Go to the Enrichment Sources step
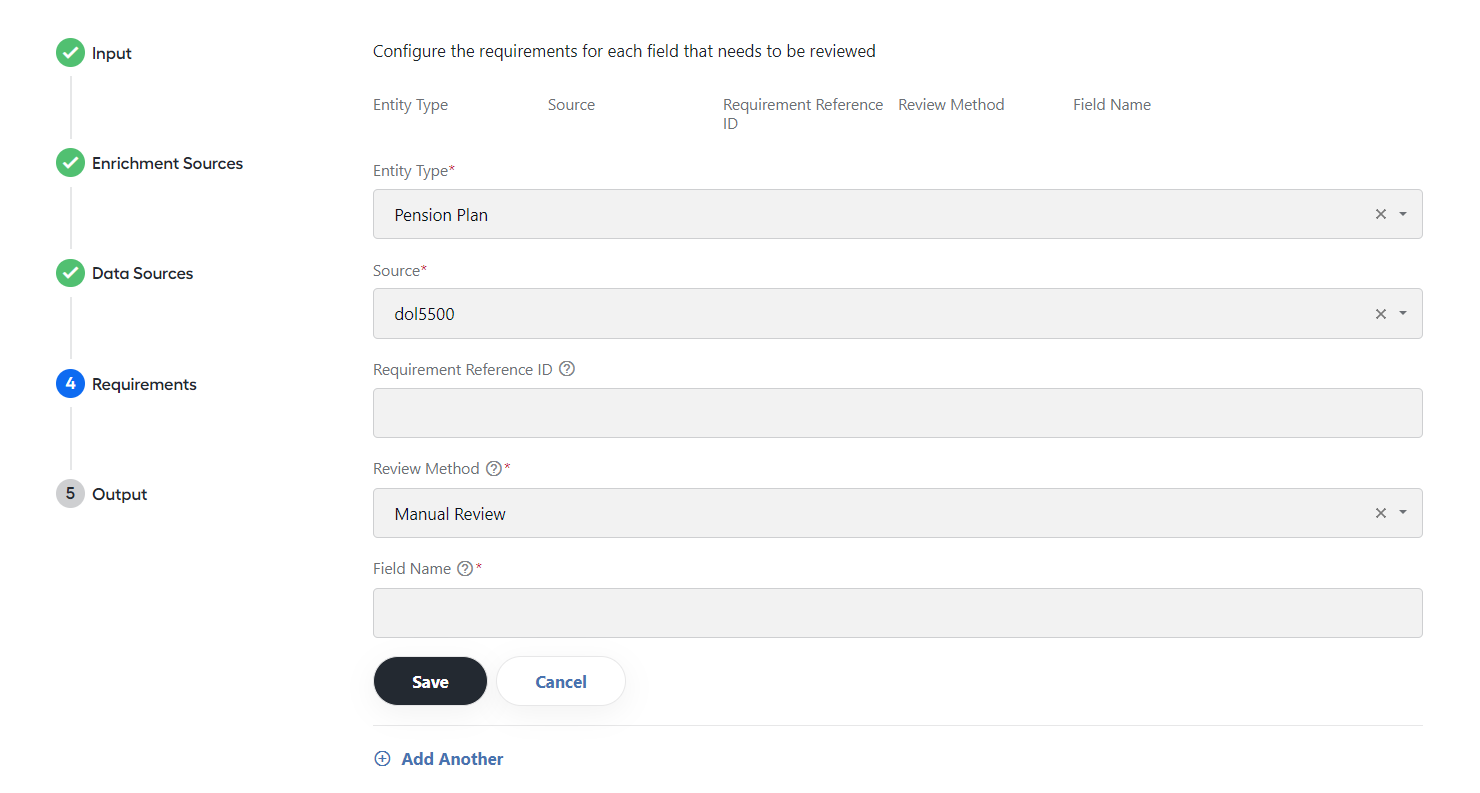The image size is (1480, 793). pos(167,163)
